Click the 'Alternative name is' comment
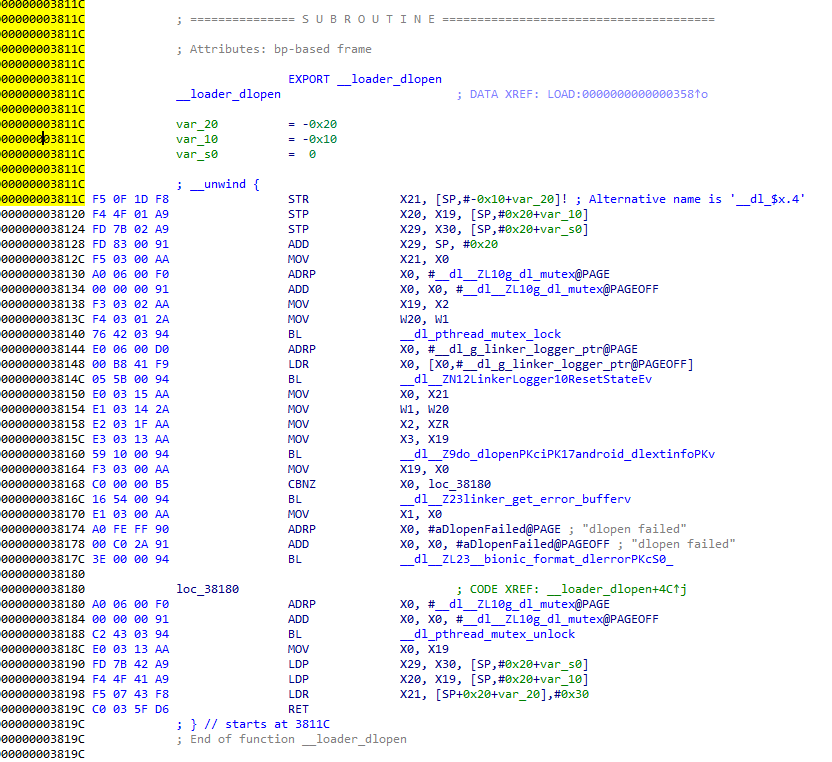 point(690,200)
